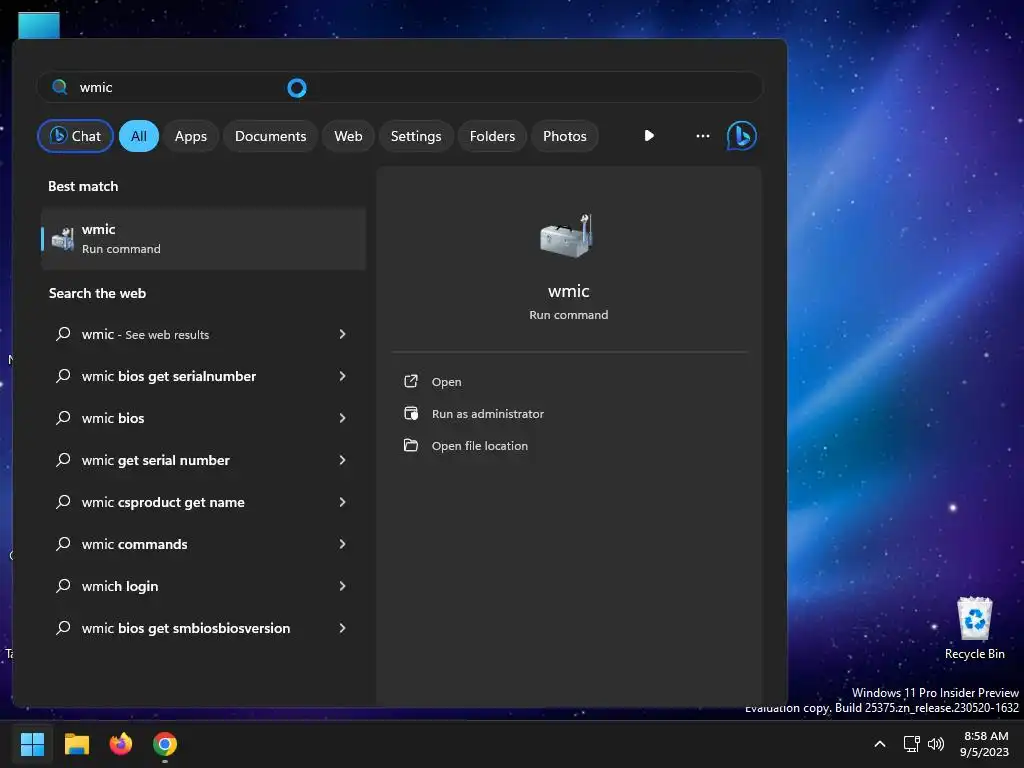Expand arrow for wmic get serial number
This screenshot has width=1024, height=768.
click(342, 460)
